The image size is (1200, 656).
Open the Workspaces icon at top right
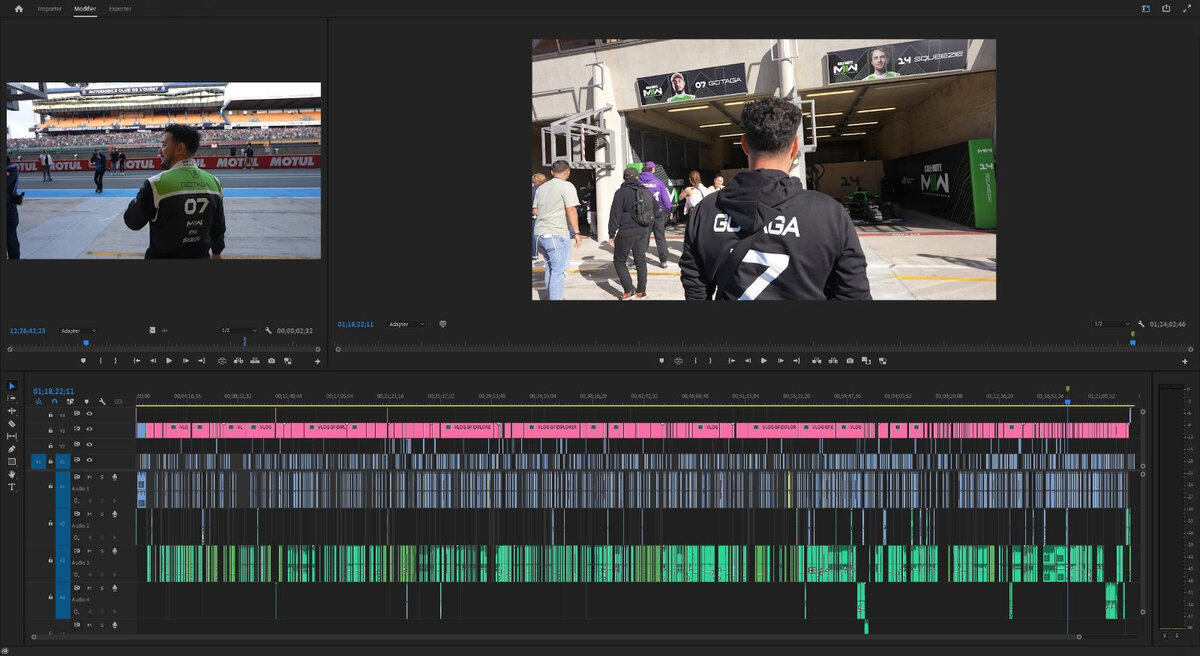(x=1146, y=8)
